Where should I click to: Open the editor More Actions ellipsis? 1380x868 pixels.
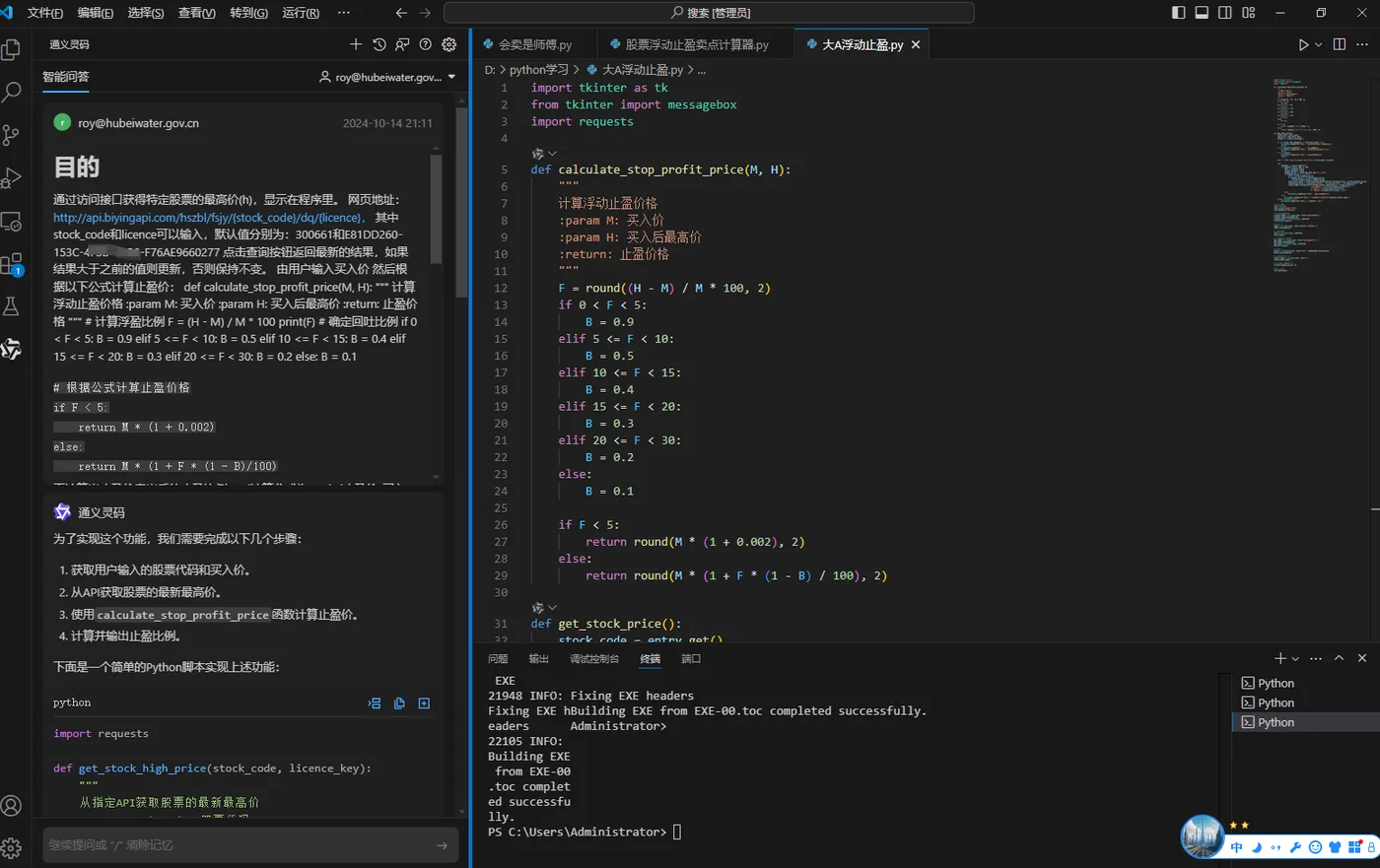pos(1363,44)
